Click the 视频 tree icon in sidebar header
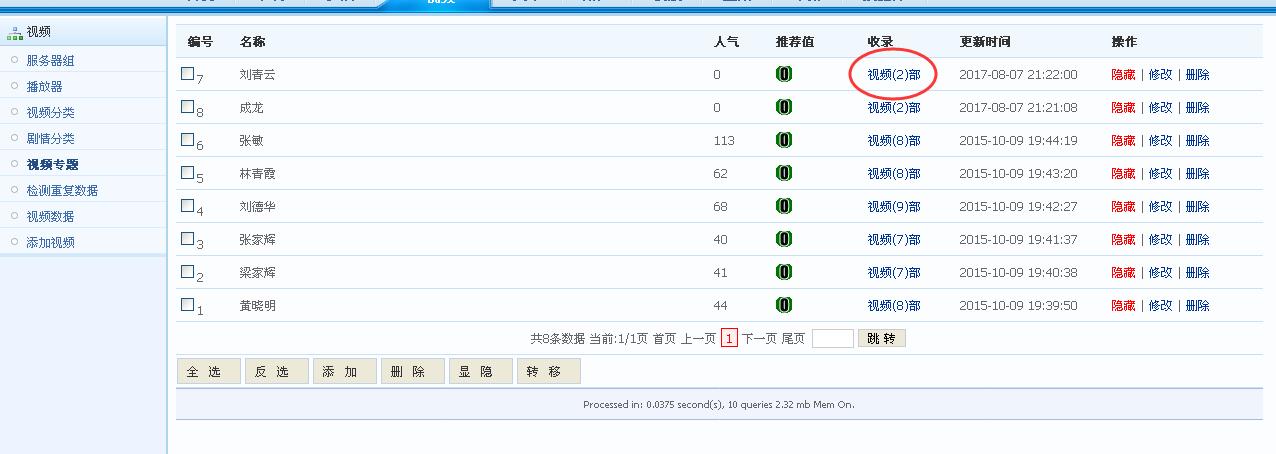Viewport: 1276px width, 454px height. coord(14,33)
